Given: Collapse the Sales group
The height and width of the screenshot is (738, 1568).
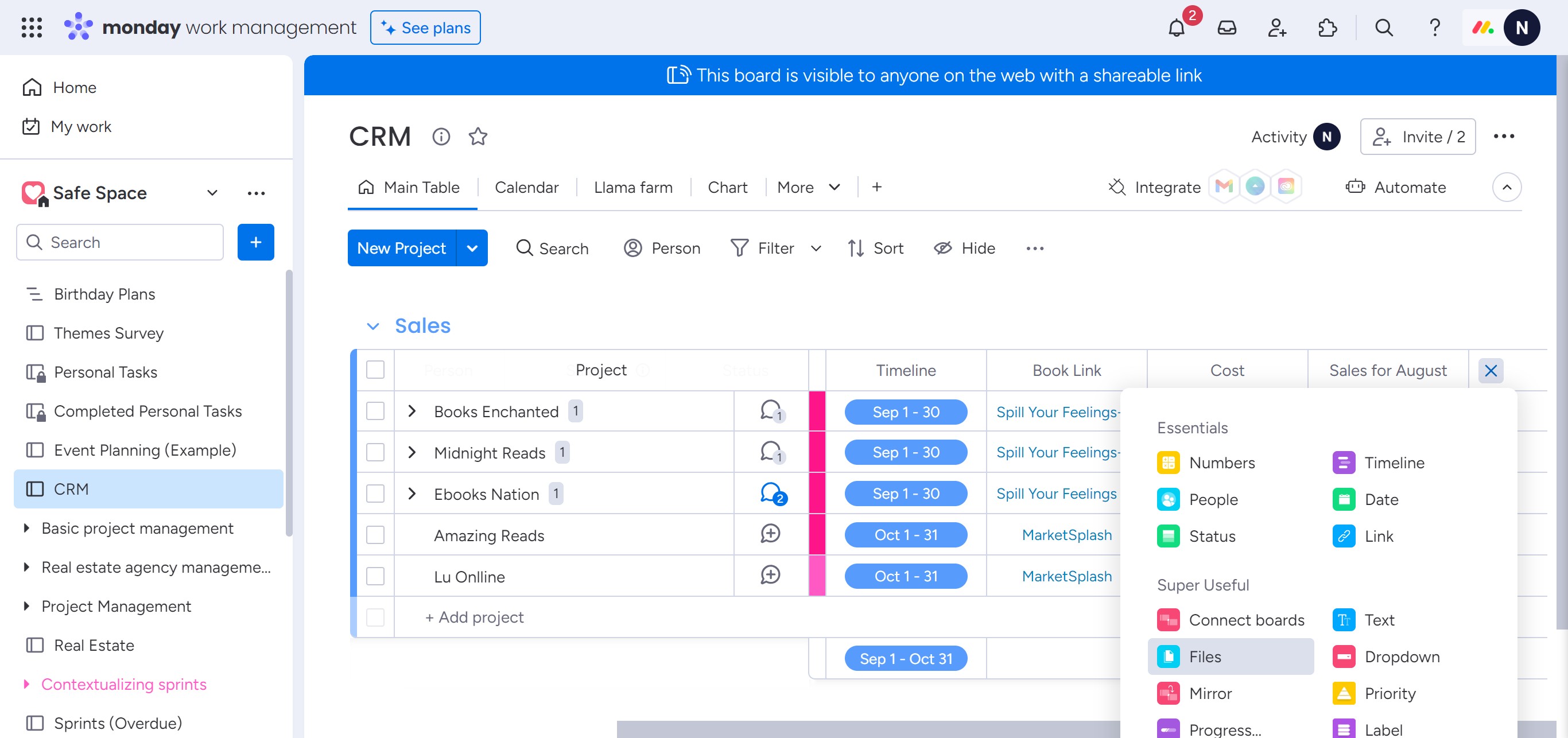Looking at the screenshot, I should tap(373, 326).
